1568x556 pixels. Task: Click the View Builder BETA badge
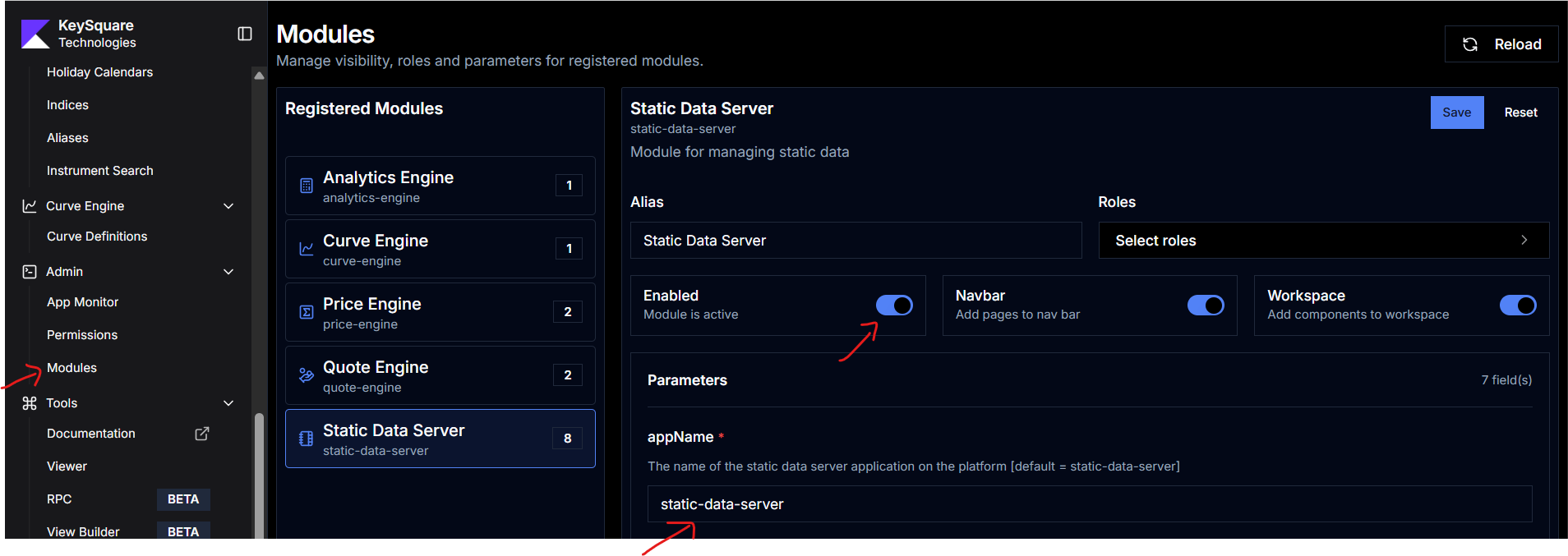click(x=183, y=531)
